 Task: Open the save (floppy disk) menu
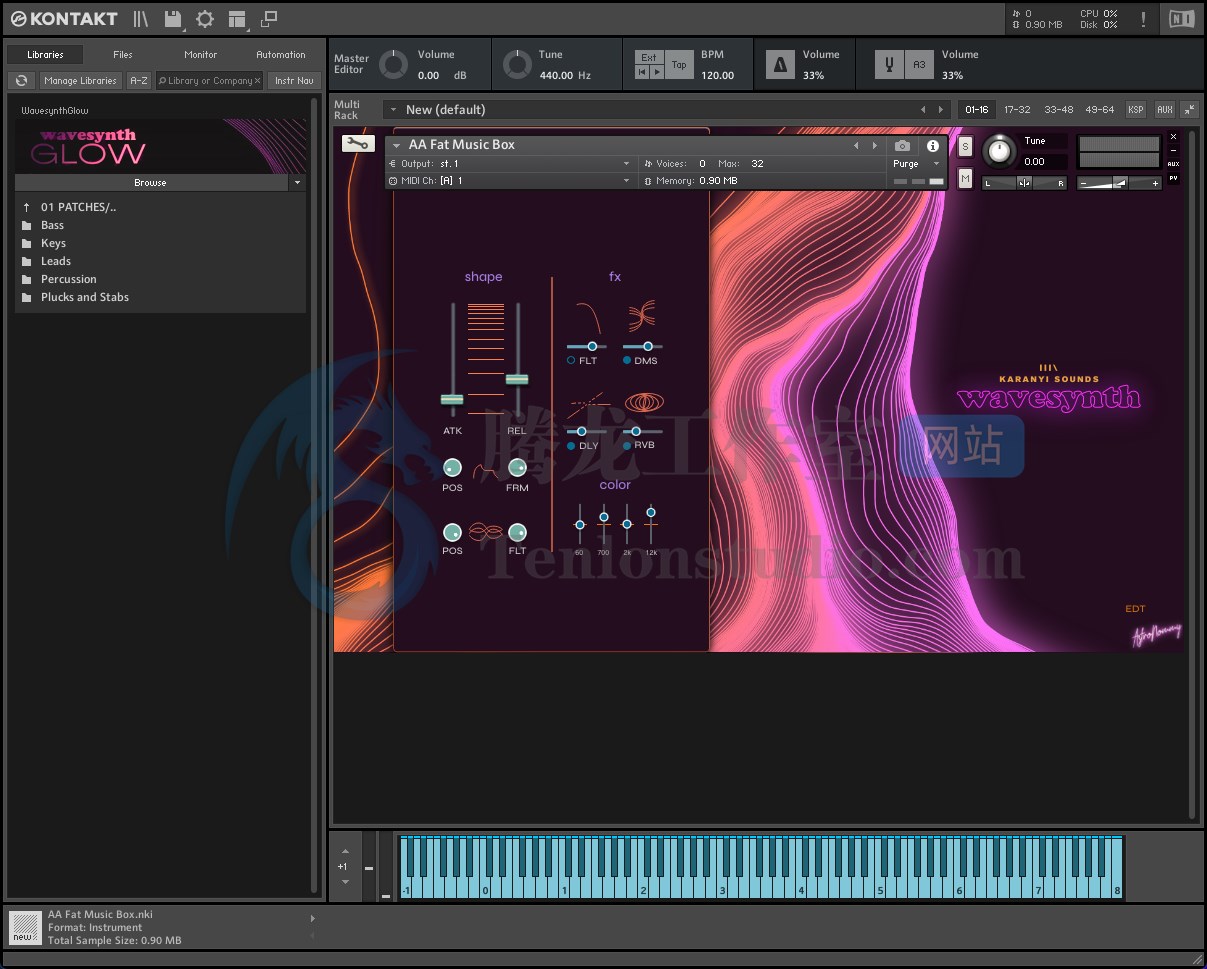tap(173, 19)
